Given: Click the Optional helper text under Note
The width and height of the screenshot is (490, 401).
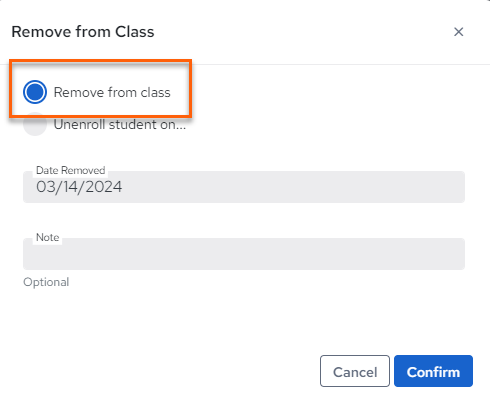Looking at the screenshot, I should (46, 282).
